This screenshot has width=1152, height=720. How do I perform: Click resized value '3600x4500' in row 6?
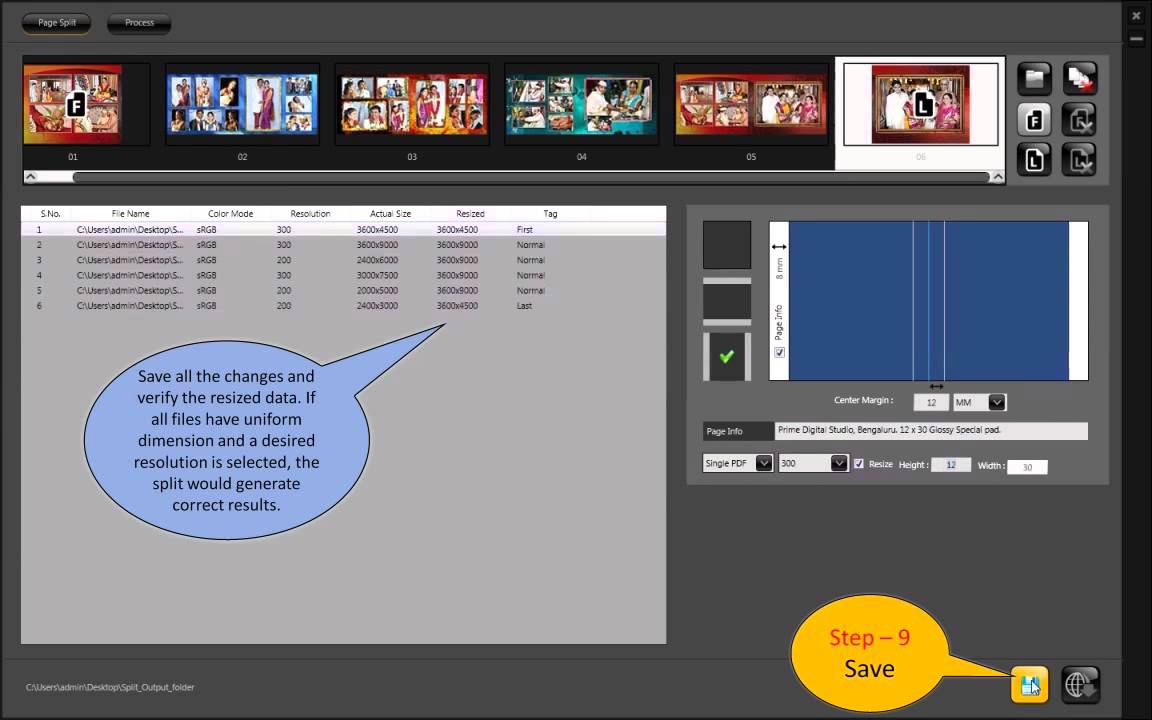(x=457, y=306)
